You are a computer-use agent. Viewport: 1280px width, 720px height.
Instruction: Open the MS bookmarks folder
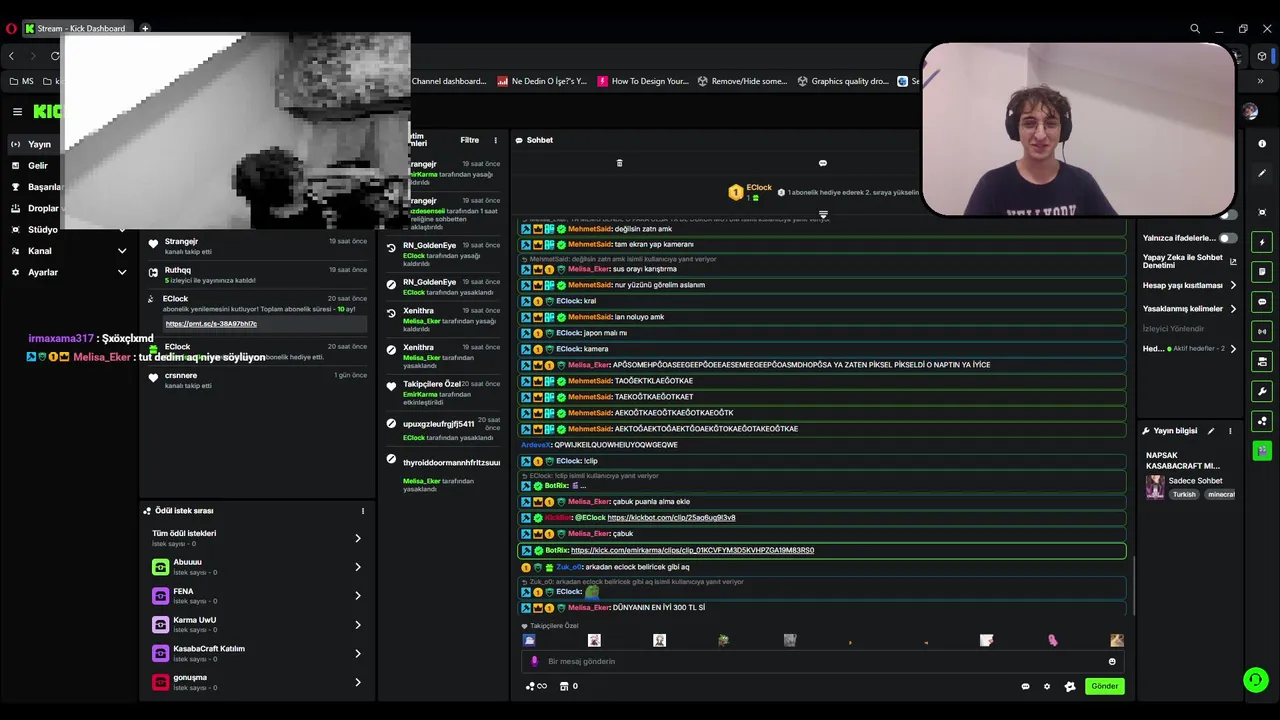[x=21, y=81]
